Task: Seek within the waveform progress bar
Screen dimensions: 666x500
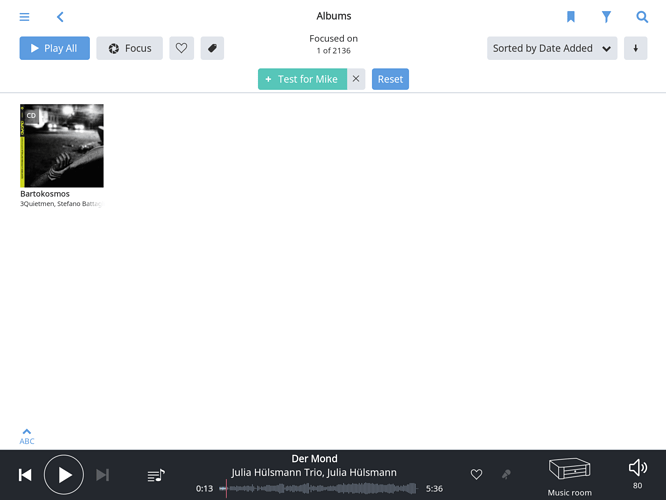Action: [319, 489]
